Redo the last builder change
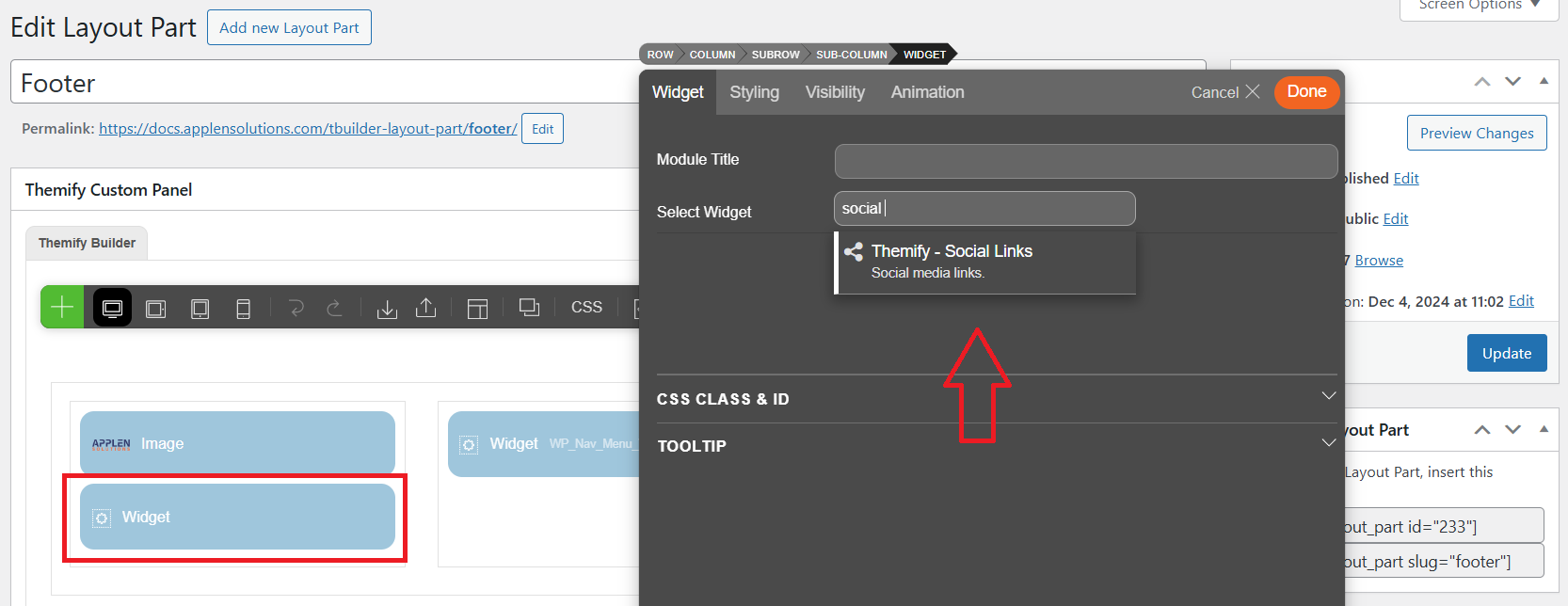This screenshot has width=1568, height=606. pos(334,308)
